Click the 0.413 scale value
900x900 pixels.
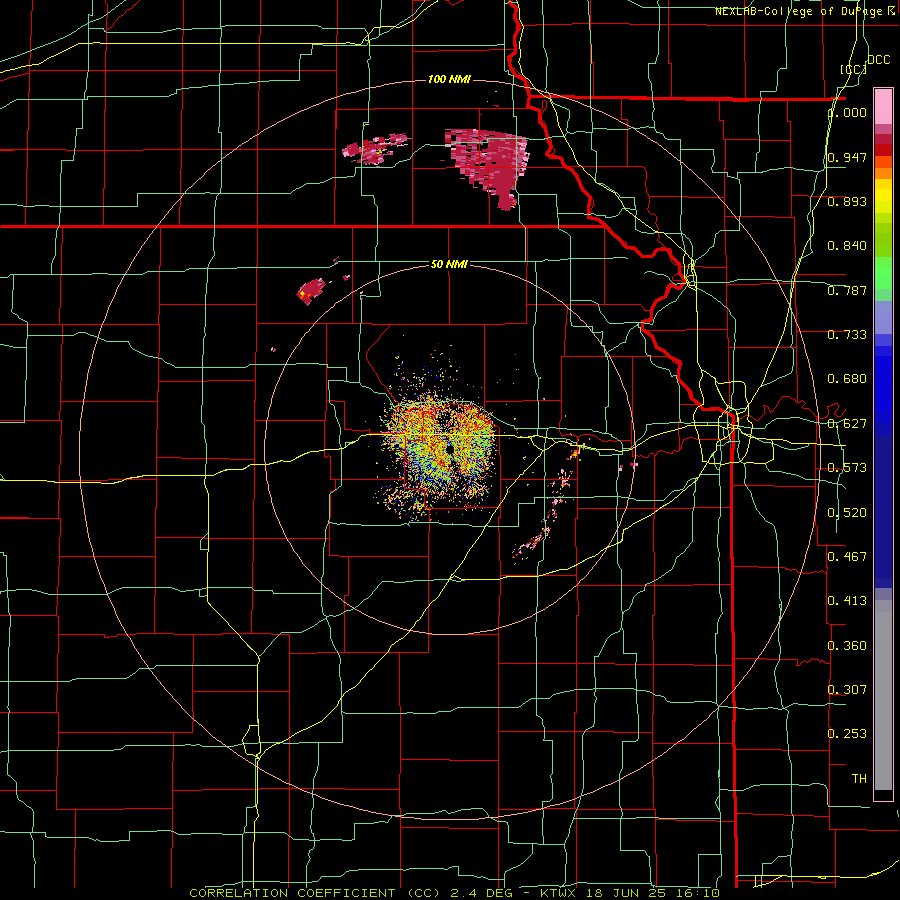point(847,601)
